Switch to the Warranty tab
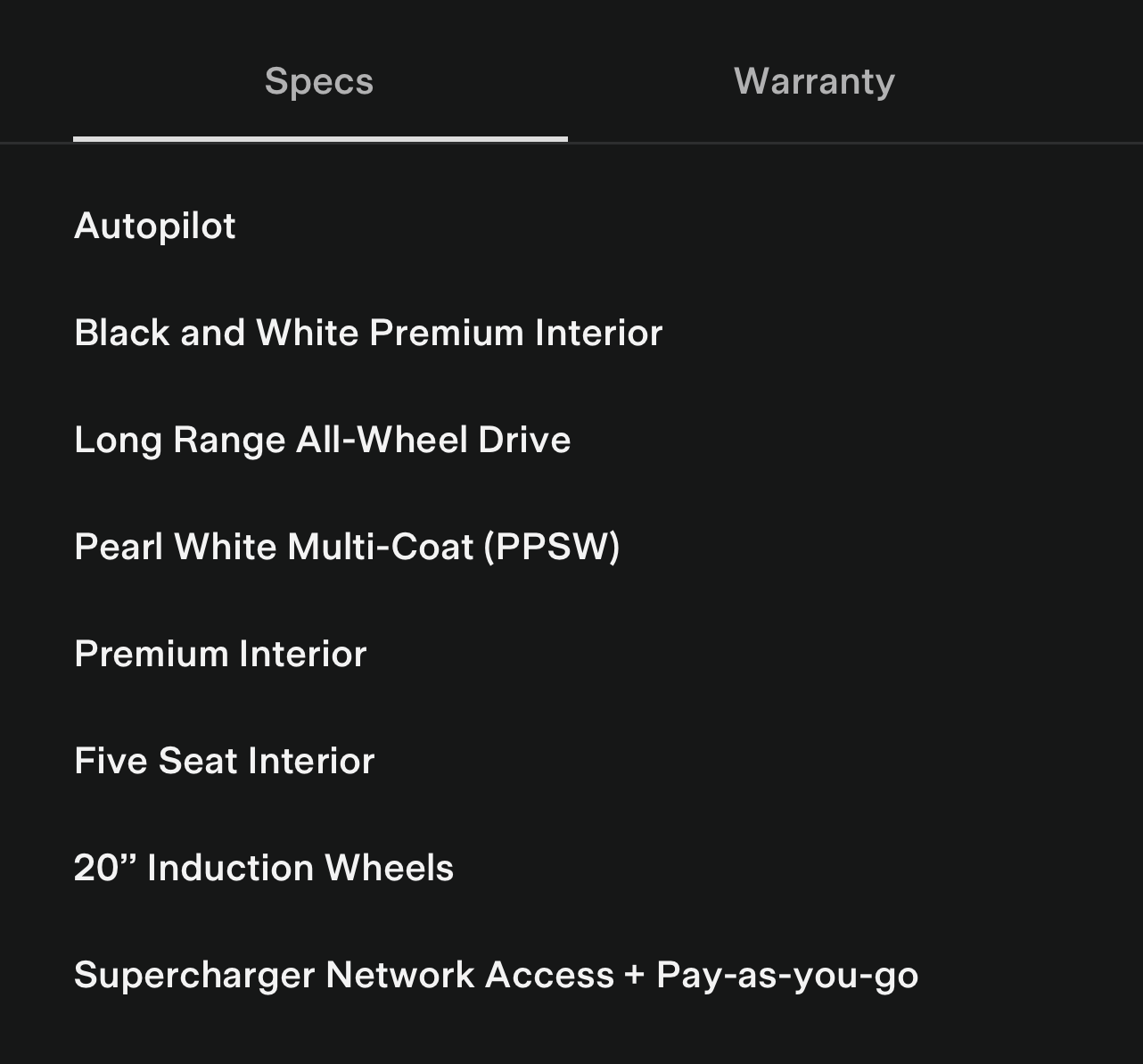 point(814,82)
